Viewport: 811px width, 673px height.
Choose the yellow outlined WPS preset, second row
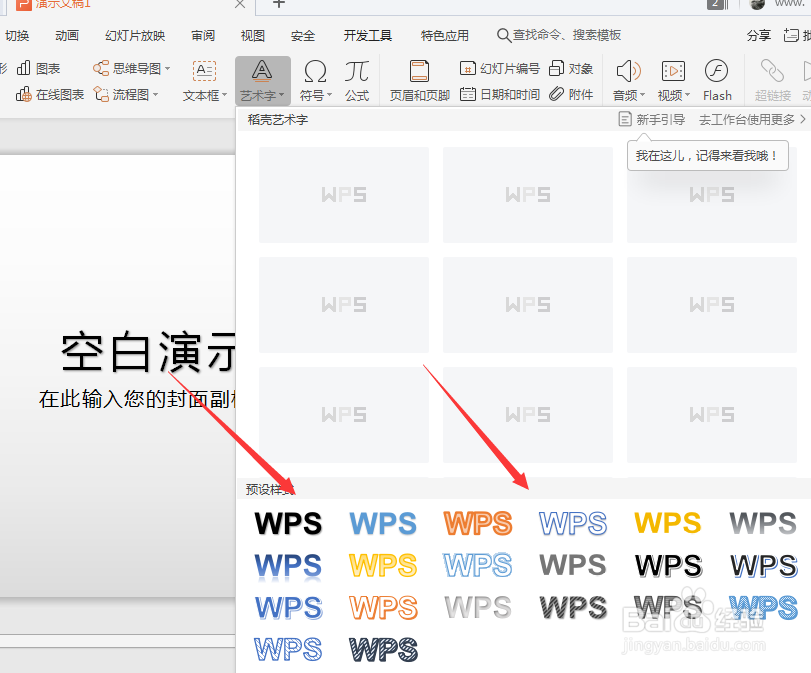click(383, 565)
